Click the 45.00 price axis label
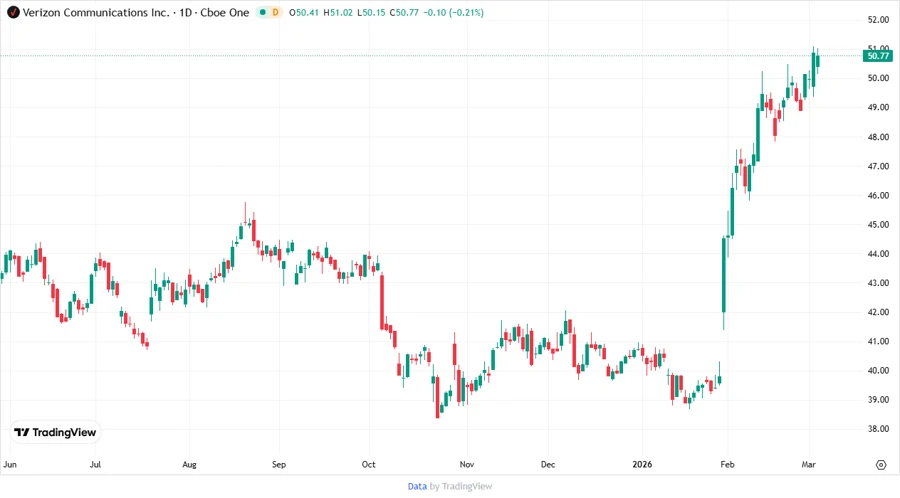This screenshot has height=498, width=900. click(878, 224)
